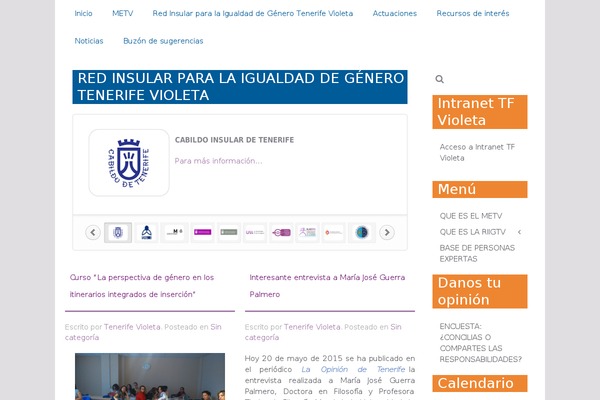Image resolution: width=600 pixels, height=400 pixels.
Task: Open 'La Opinión de Tenerife' link
Action: pos(353,369)
